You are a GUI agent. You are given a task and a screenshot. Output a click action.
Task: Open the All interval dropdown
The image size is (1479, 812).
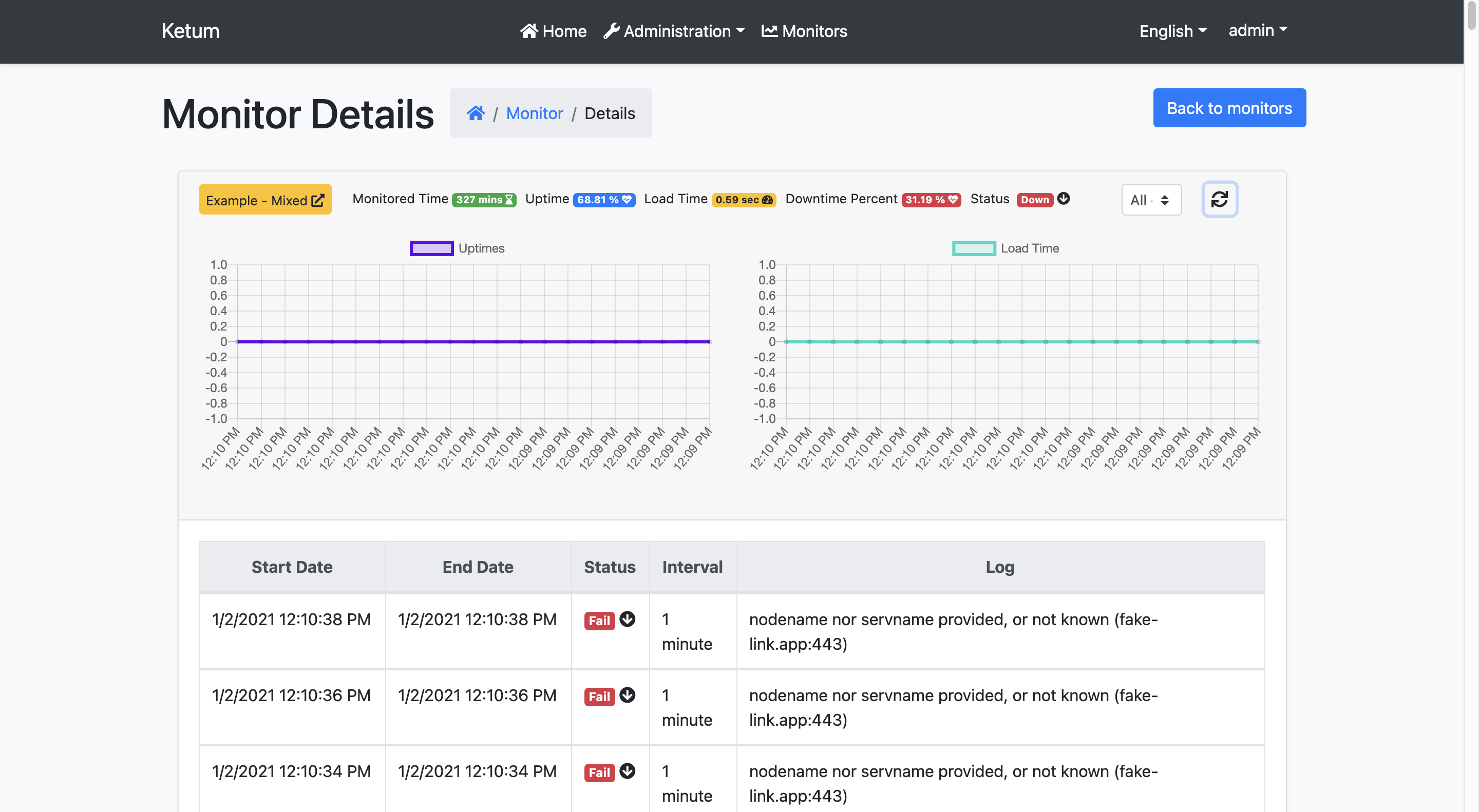coord(1151,200)
